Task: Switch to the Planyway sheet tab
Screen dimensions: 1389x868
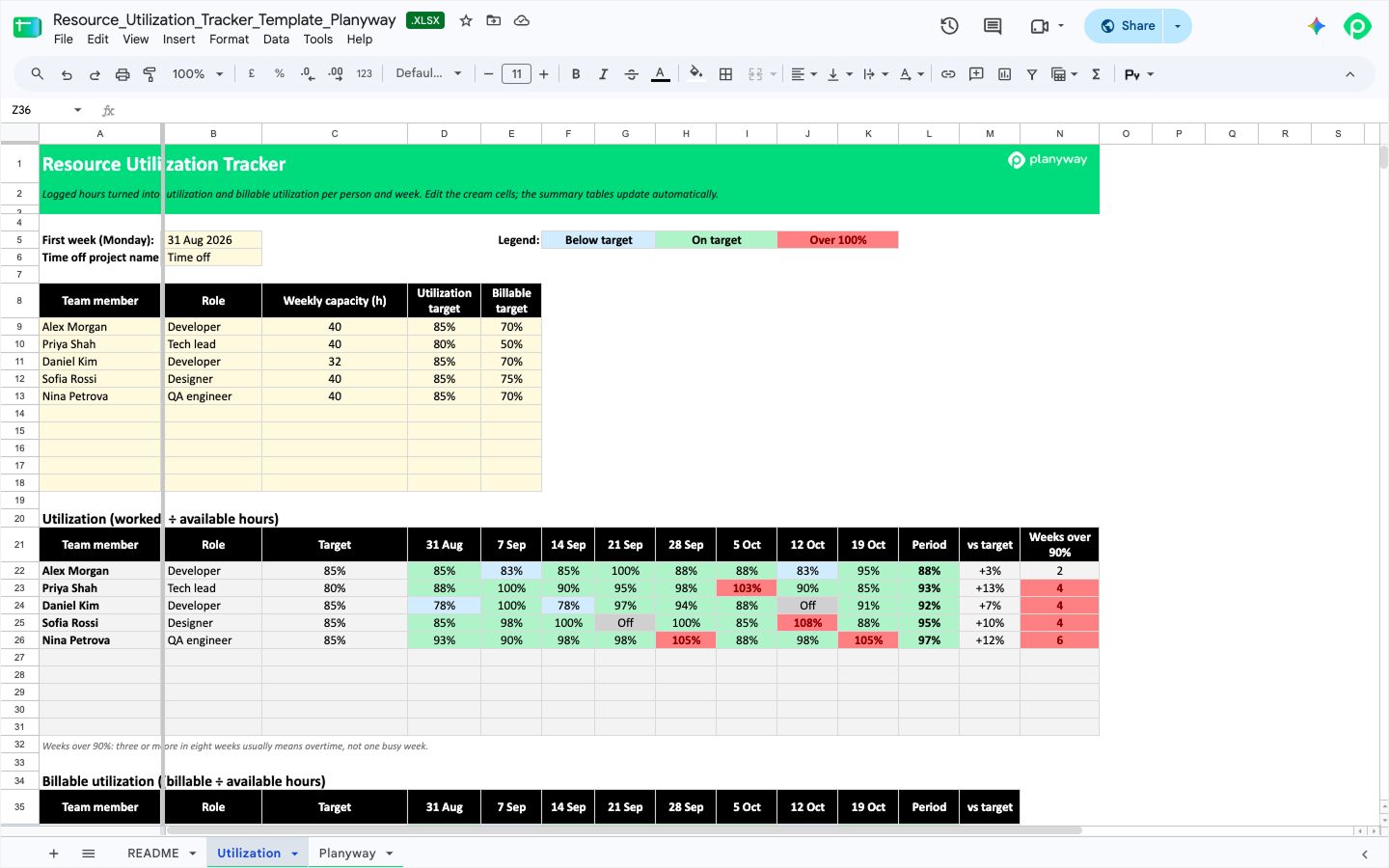Action: point(347,854)
